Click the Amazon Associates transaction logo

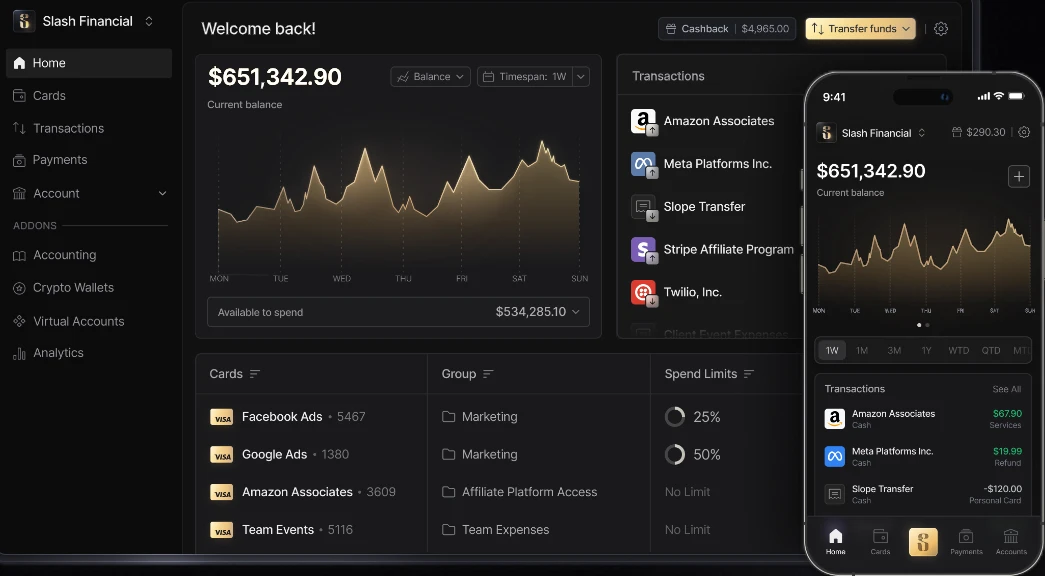643,121
